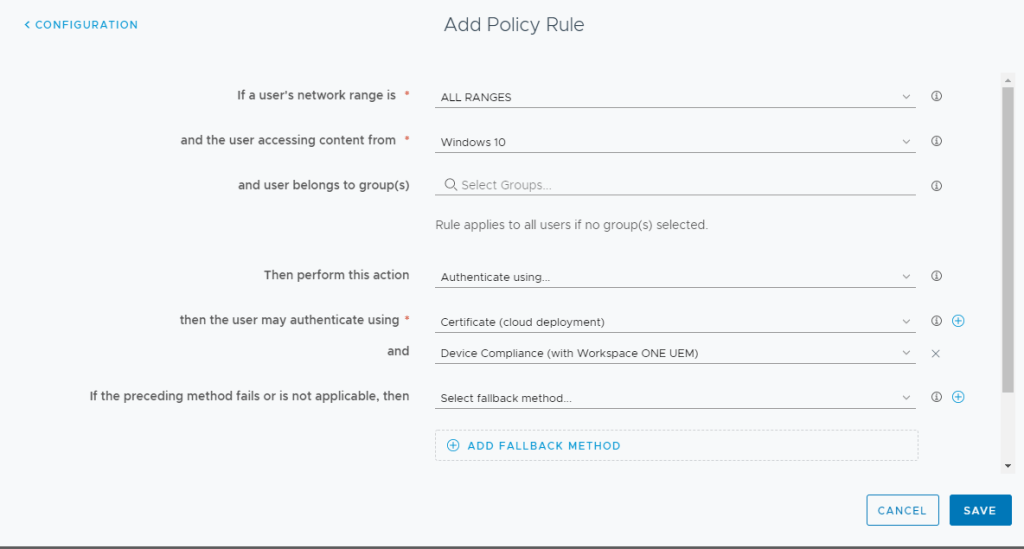Open Device Compliance (with Workspace ONE UEM) dropdown

[x=676, y=353]
